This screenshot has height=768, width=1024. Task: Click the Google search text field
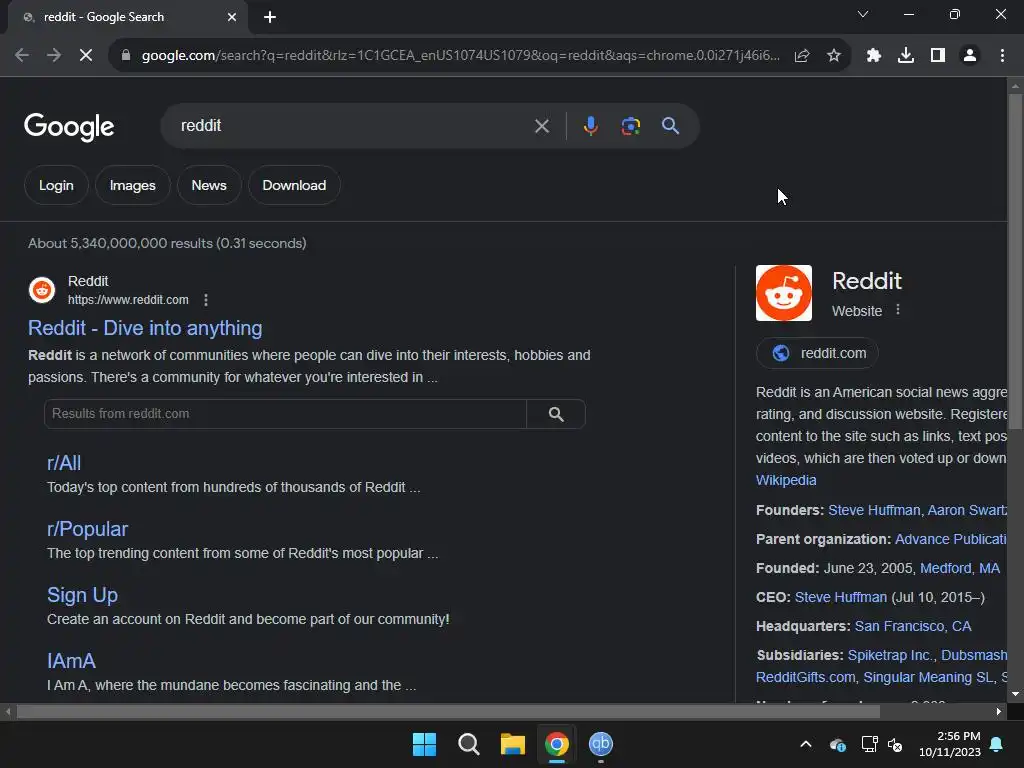coord(353,125)
